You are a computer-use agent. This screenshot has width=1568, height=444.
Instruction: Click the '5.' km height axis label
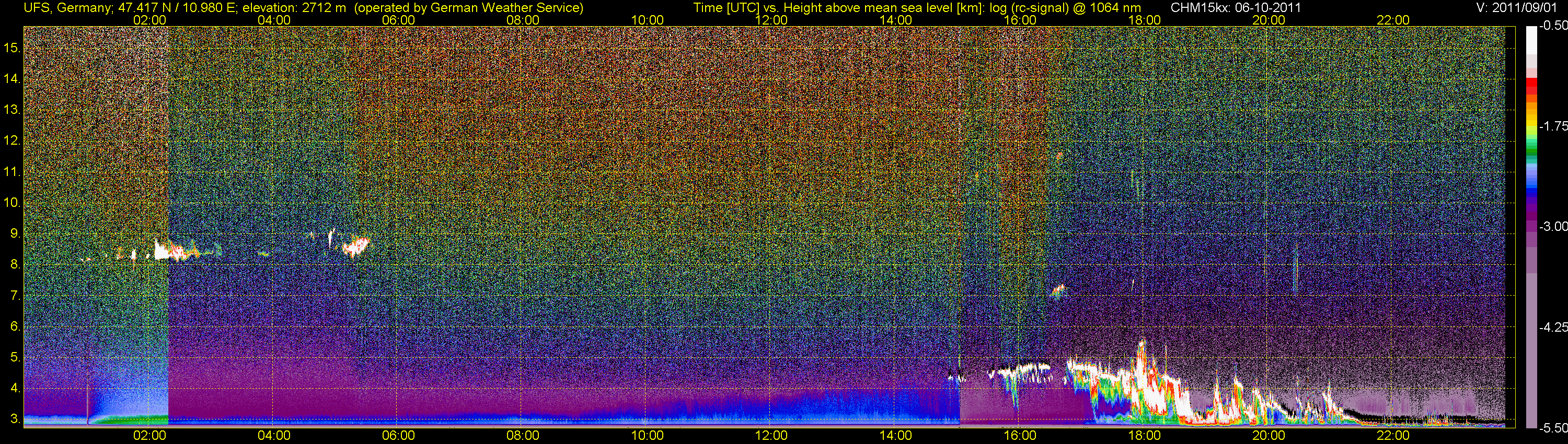tap(15, 358)
